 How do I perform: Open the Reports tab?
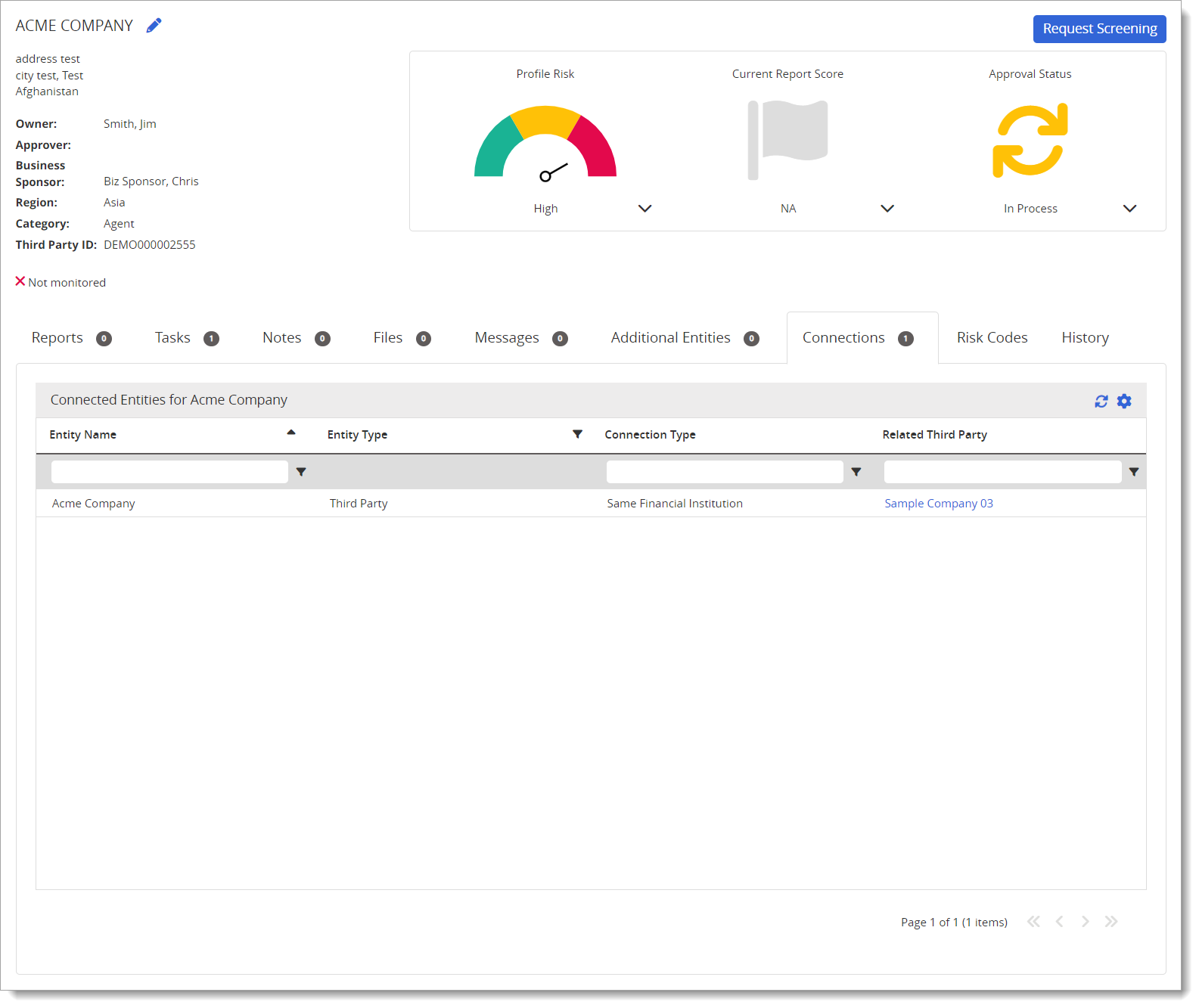click(72, 338)
